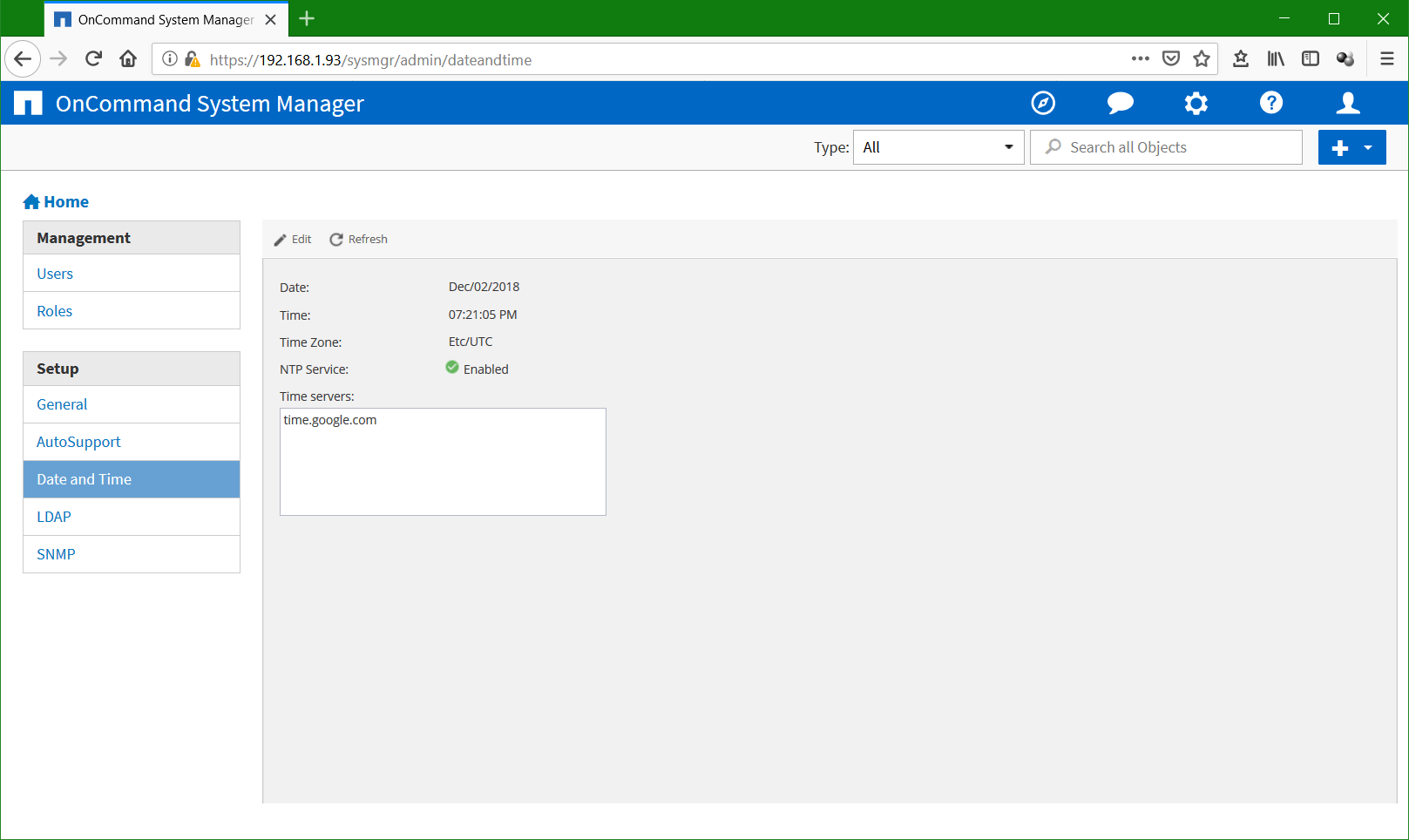Click the blue plus create button
Screen dimensions: 1409x840
pos(1340,147)
